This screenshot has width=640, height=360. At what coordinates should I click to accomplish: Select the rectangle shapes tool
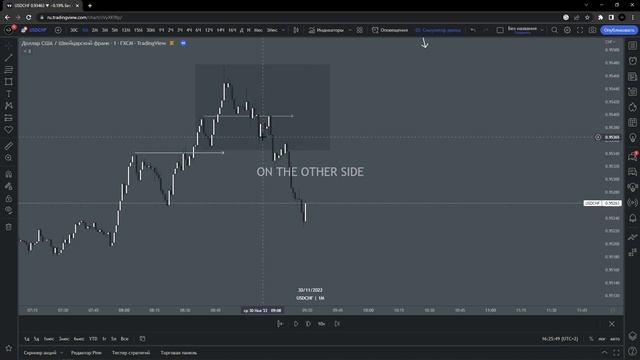9,82
